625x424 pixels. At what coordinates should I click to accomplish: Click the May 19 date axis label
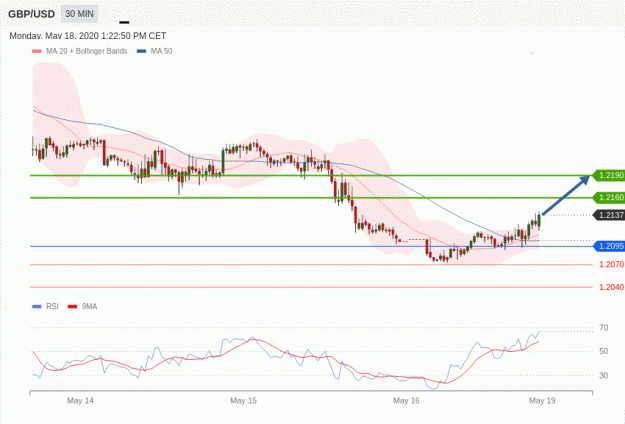(542, 400)
